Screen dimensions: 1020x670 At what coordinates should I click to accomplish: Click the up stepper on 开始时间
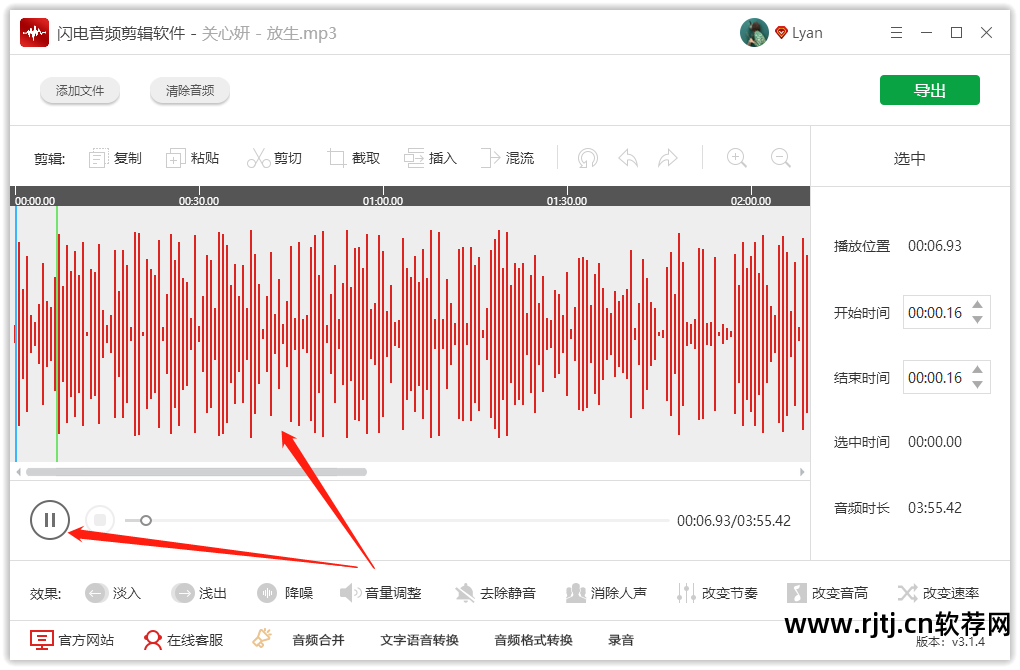977,305
